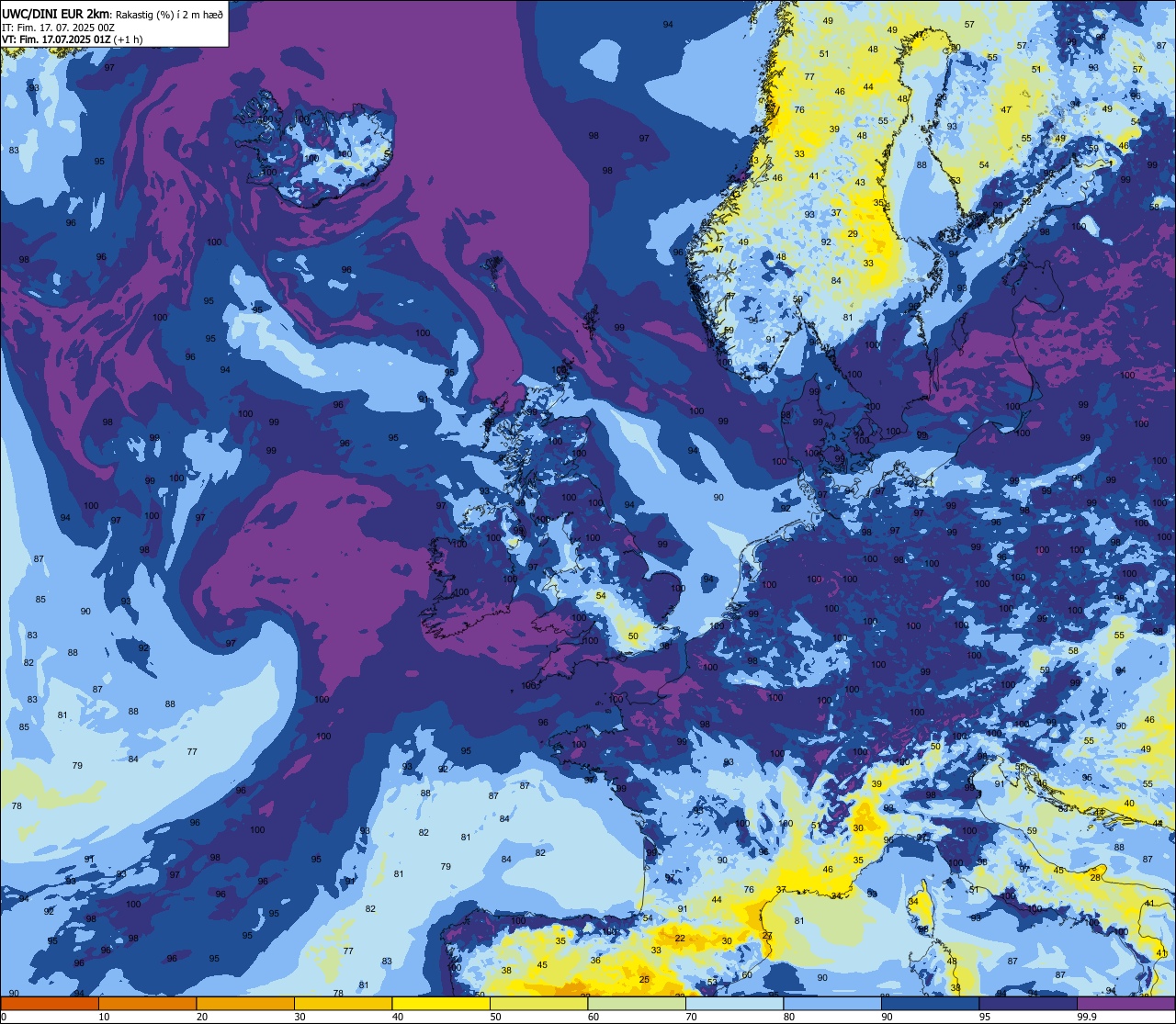Click the orange 10–20 legend swatch
Viewport: 1176px width, 1024px height.
click(x=147, y=1003)
